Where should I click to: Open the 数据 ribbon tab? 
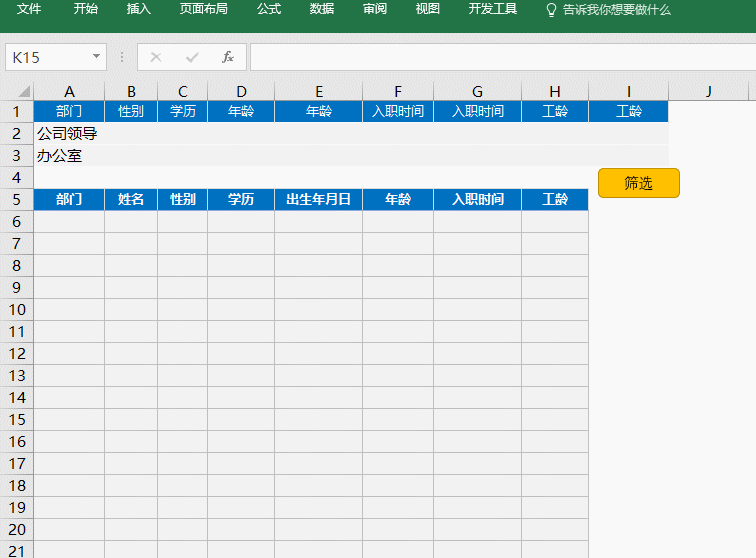[322, 9]
